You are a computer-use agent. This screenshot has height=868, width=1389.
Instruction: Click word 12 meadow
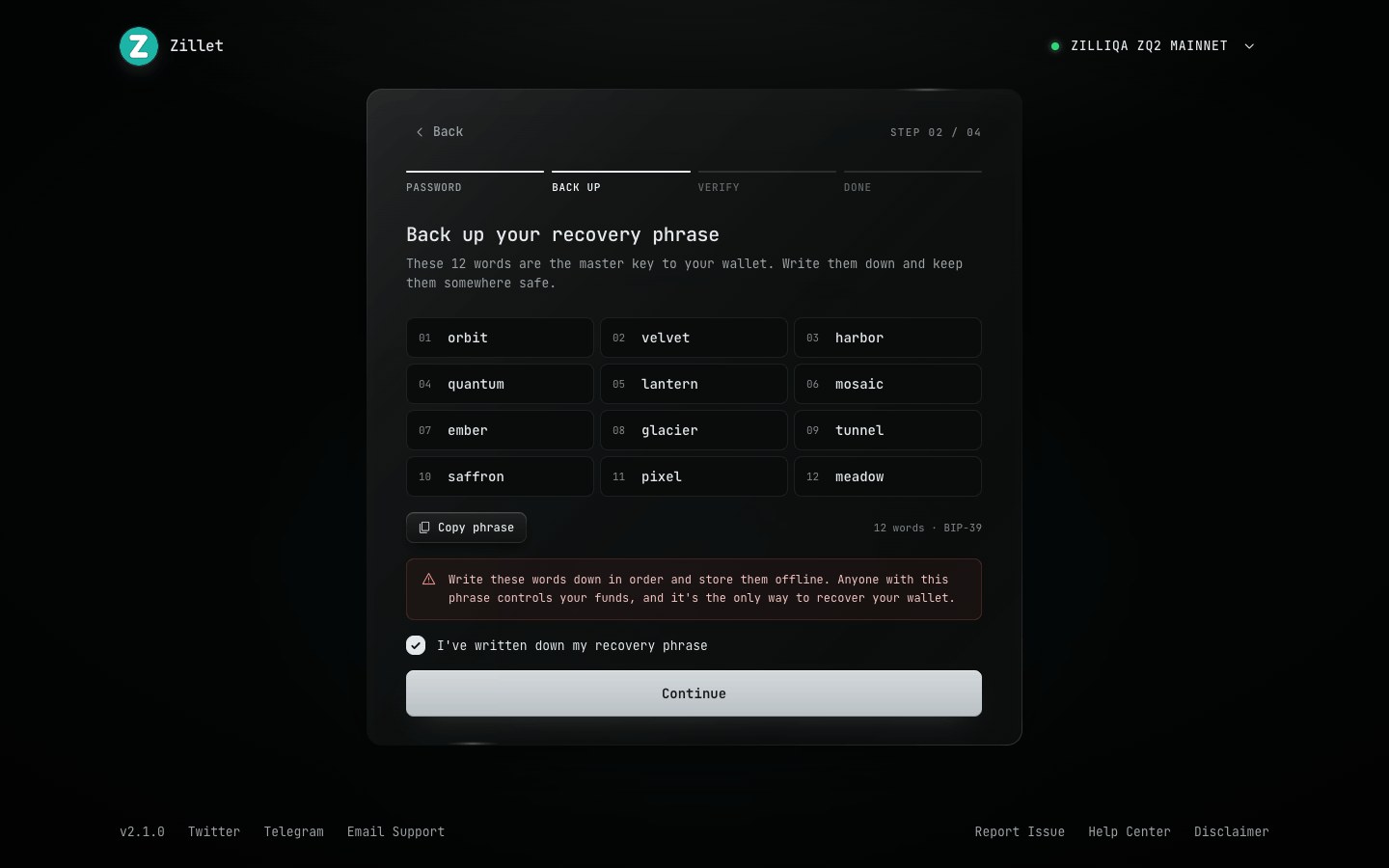pyautogui.click(x=887, y=476)
